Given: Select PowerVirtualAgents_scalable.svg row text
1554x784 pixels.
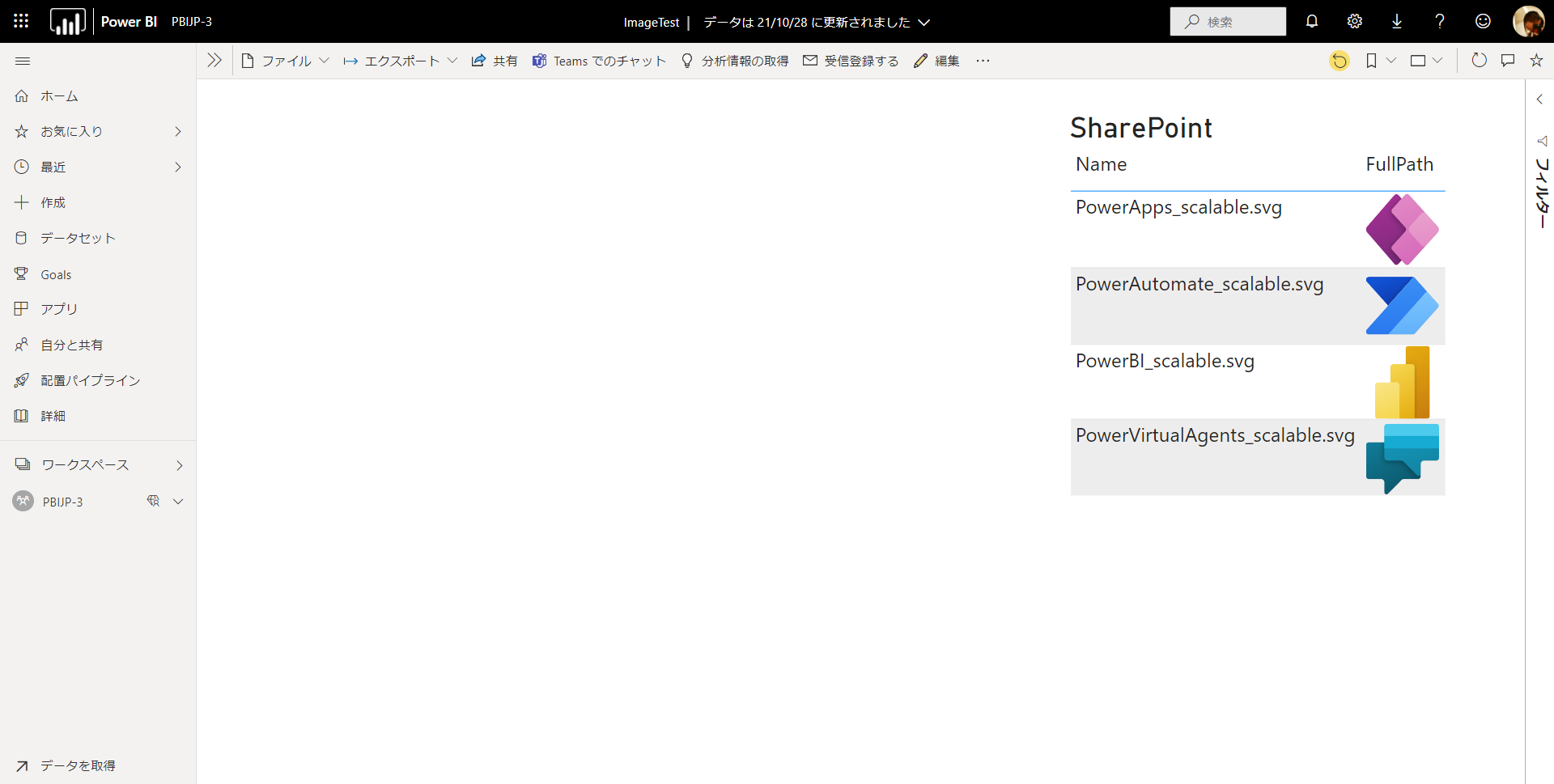Looking at the screenshot, I should coord(1215,435).
